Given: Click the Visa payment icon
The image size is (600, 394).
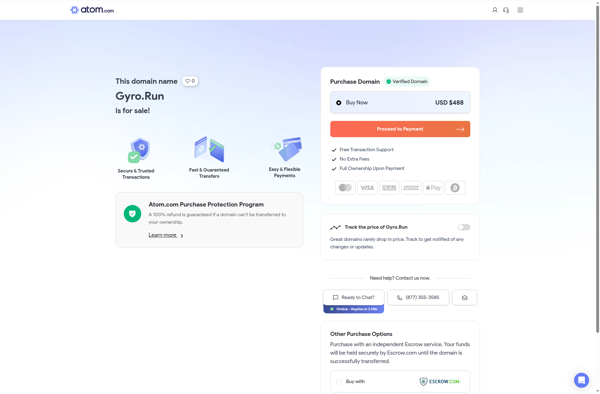Looking at the screenshot, I should click(x=367, y=188).
